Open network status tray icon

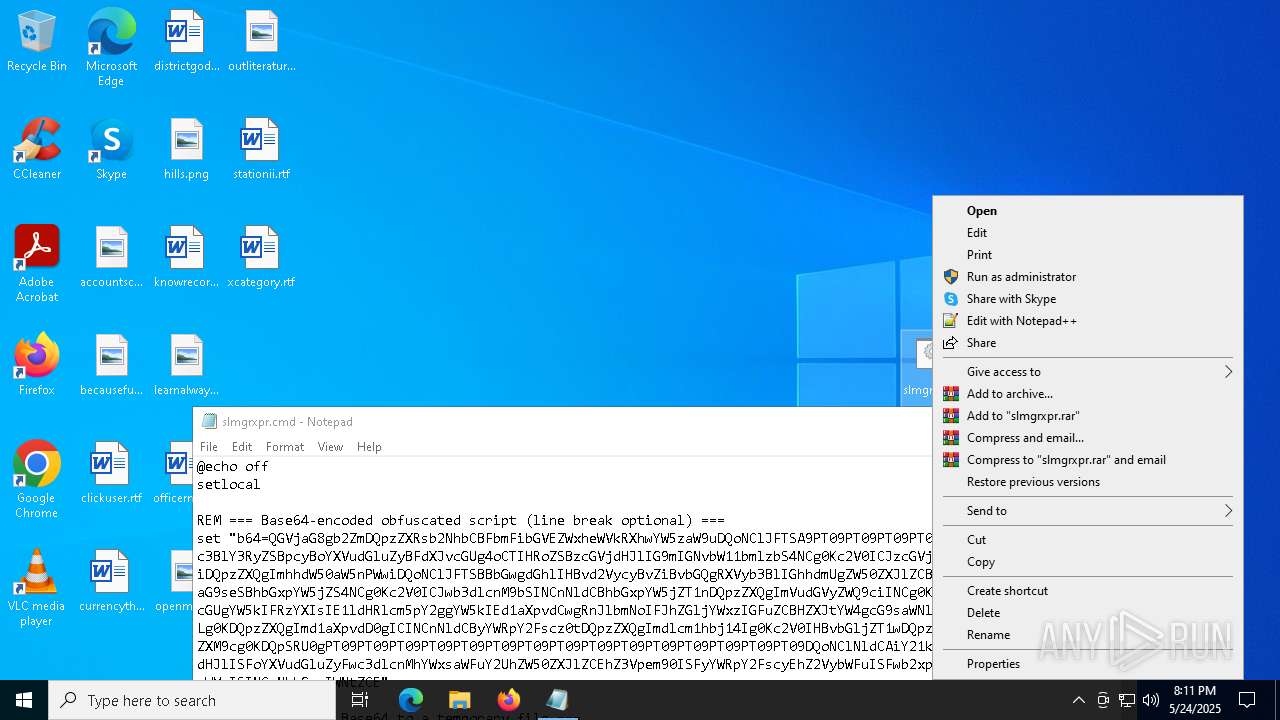(x=1127, y=700)
